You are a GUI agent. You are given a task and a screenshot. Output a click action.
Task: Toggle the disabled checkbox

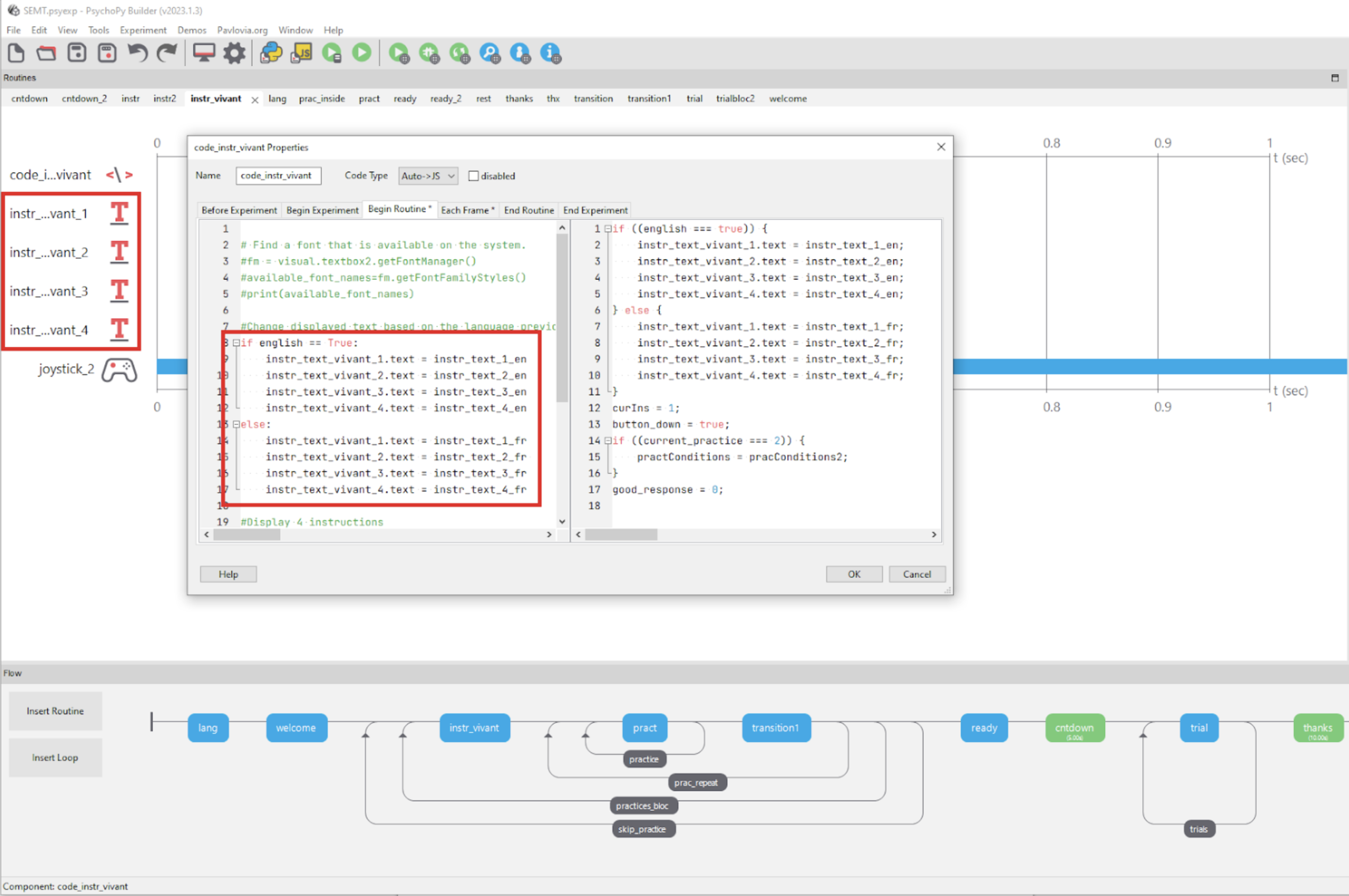(x=474, y=176)
